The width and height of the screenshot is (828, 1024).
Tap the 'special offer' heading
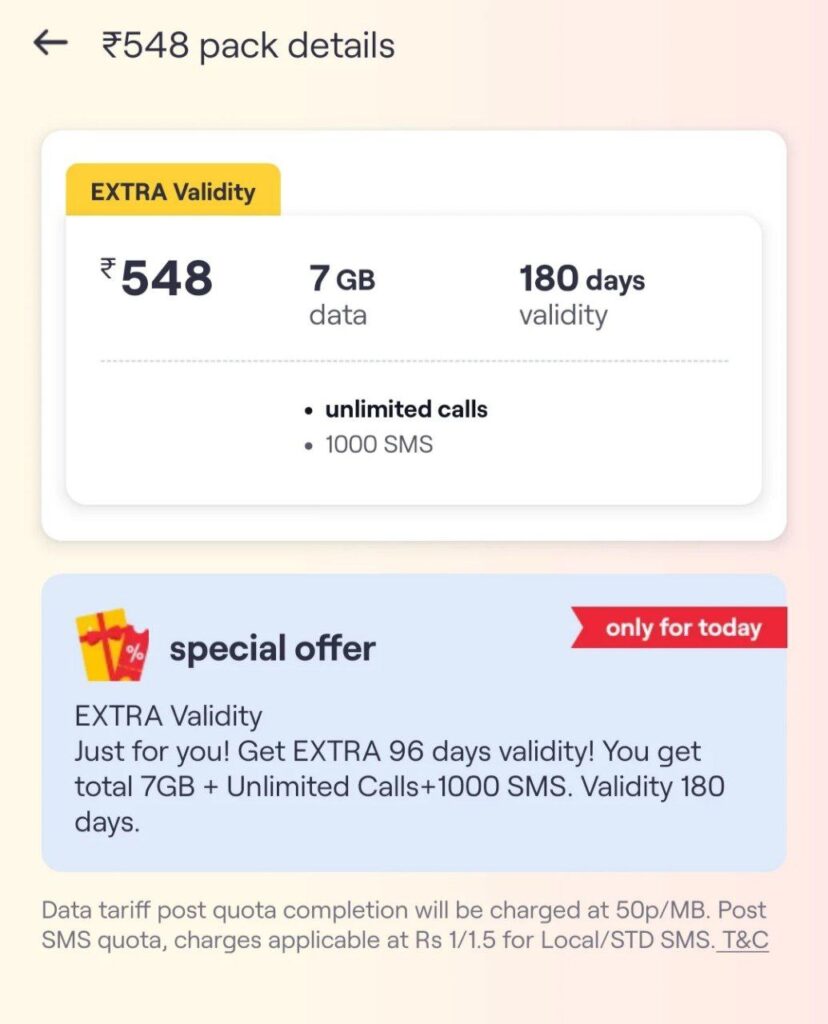click(272, 649)
